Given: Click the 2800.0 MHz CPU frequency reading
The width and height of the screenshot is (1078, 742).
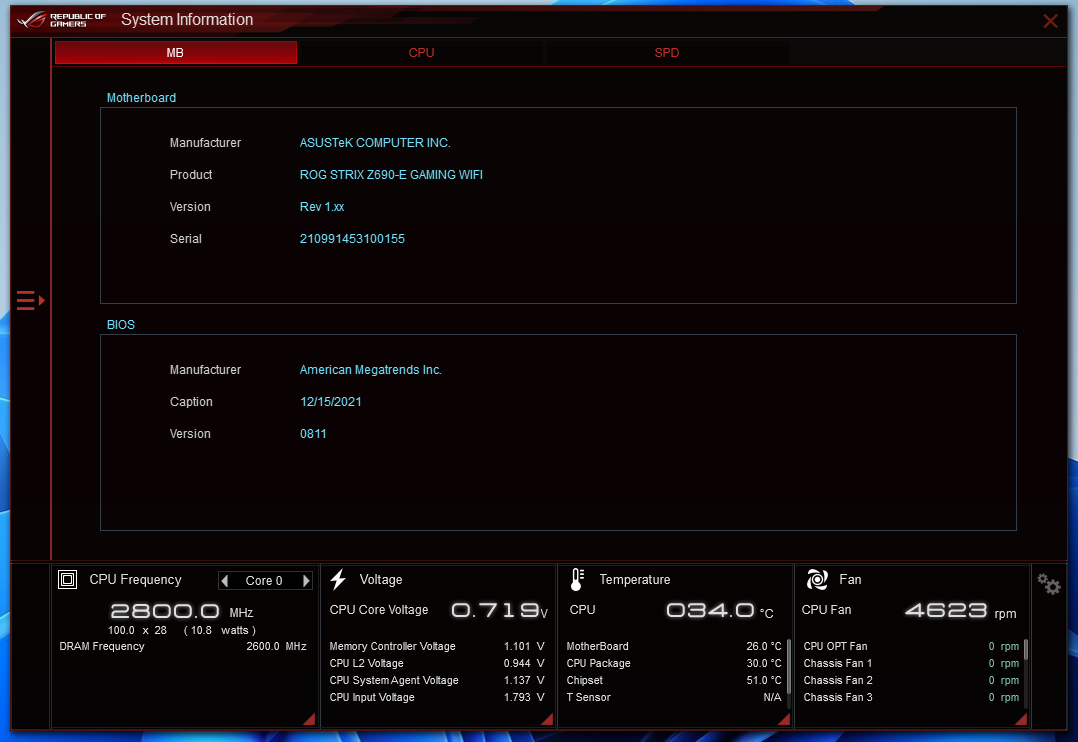Looking at the screenshot, I should pyautogui.click(x=182, y=611).
